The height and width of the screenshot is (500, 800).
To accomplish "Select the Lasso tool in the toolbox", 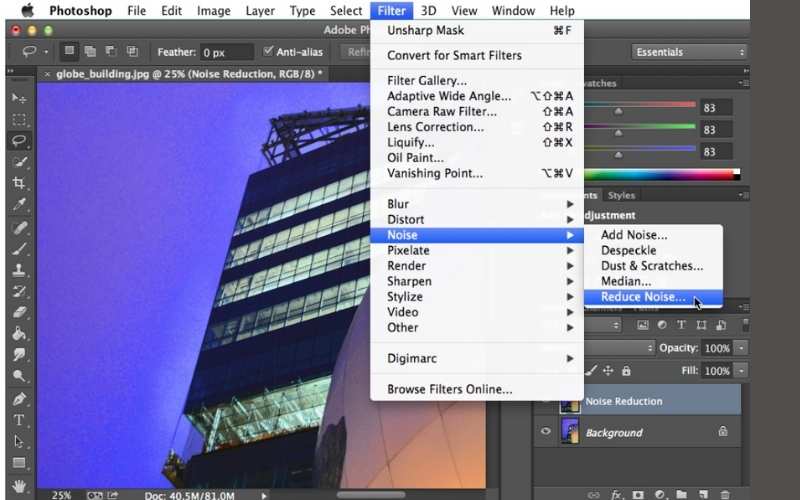I will click(x=19, y=141).
